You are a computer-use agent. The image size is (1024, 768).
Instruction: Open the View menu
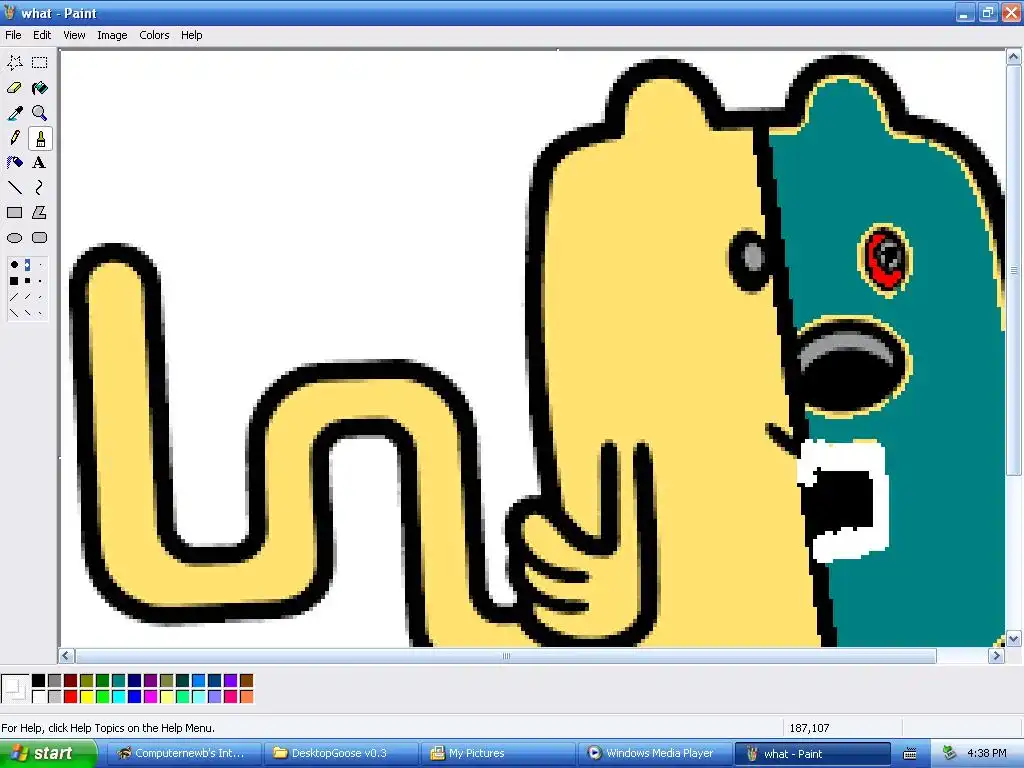[74, 35]
